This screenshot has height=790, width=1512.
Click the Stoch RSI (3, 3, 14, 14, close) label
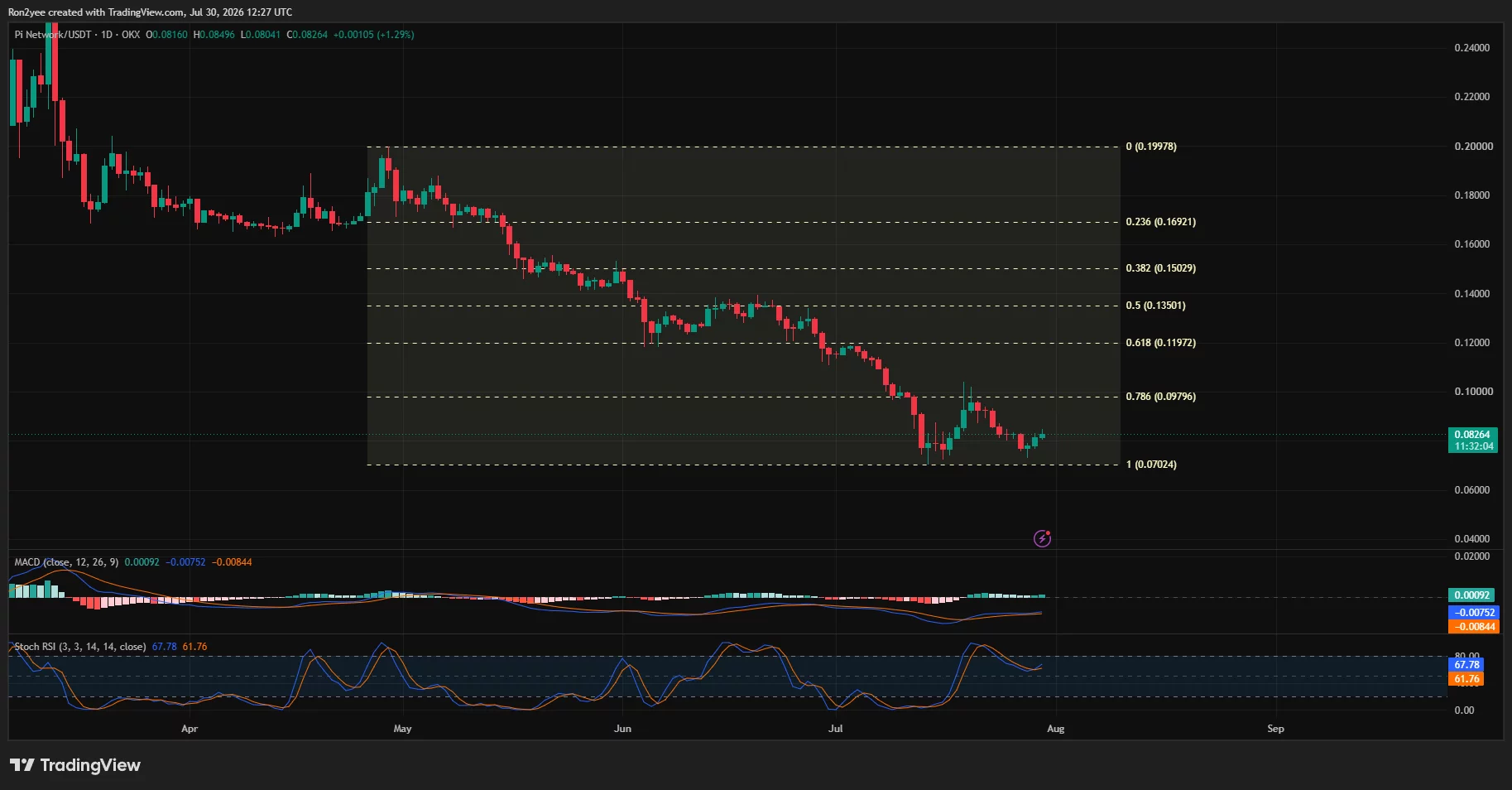(80, 647)
